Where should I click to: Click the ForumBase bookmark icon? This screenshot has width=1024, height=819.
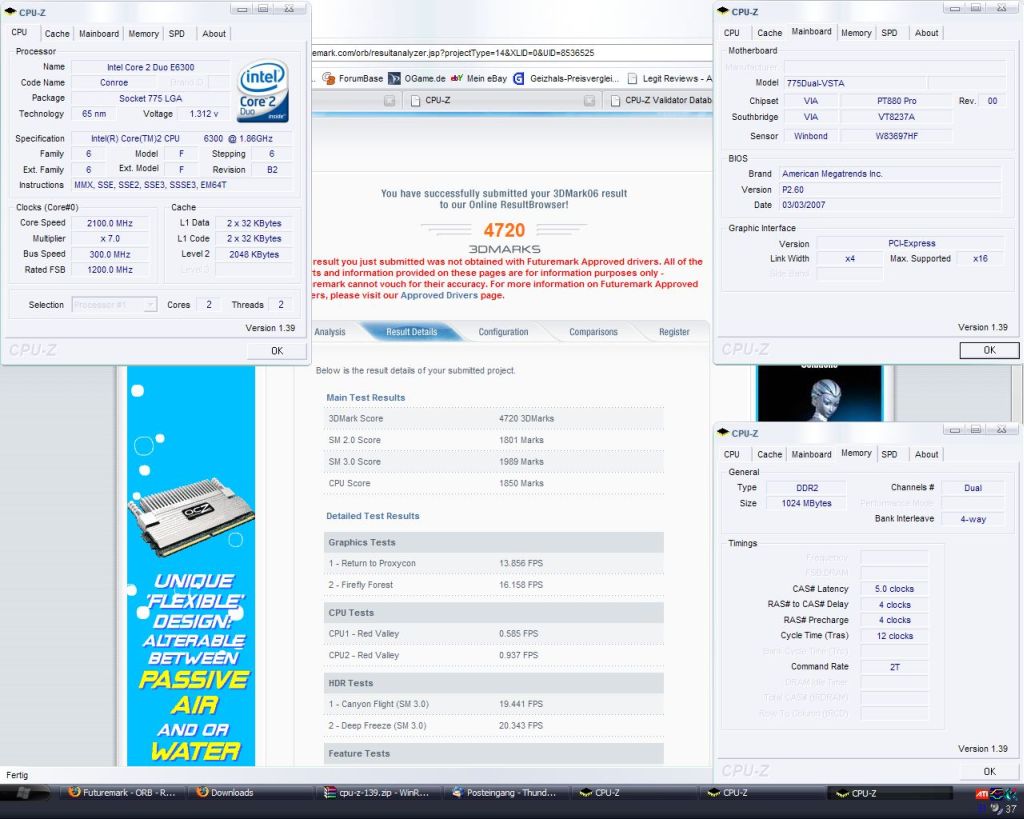328,78
